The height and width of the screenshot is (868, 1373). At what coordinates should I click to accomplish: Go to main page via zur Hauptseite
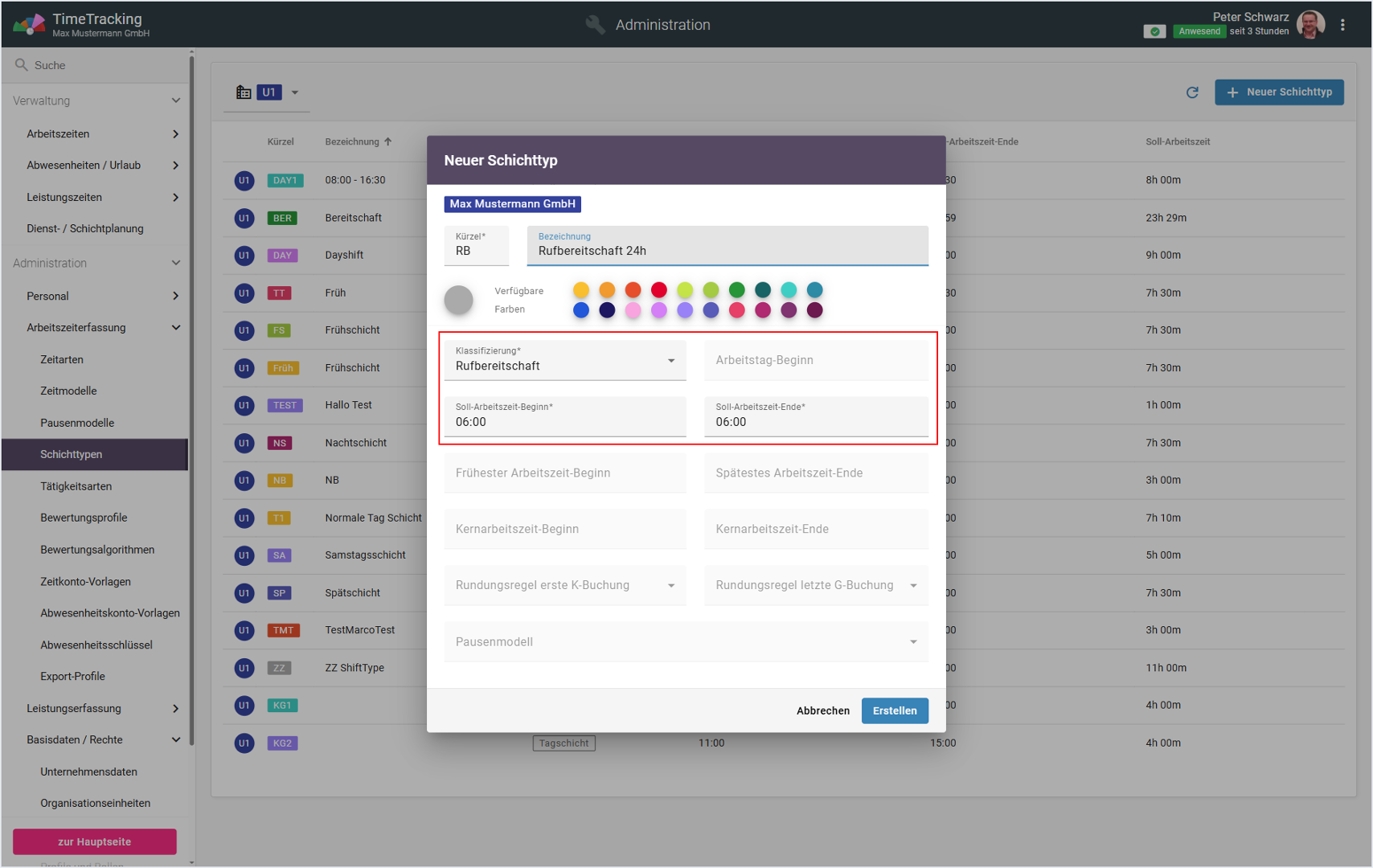tap(94, 841)
